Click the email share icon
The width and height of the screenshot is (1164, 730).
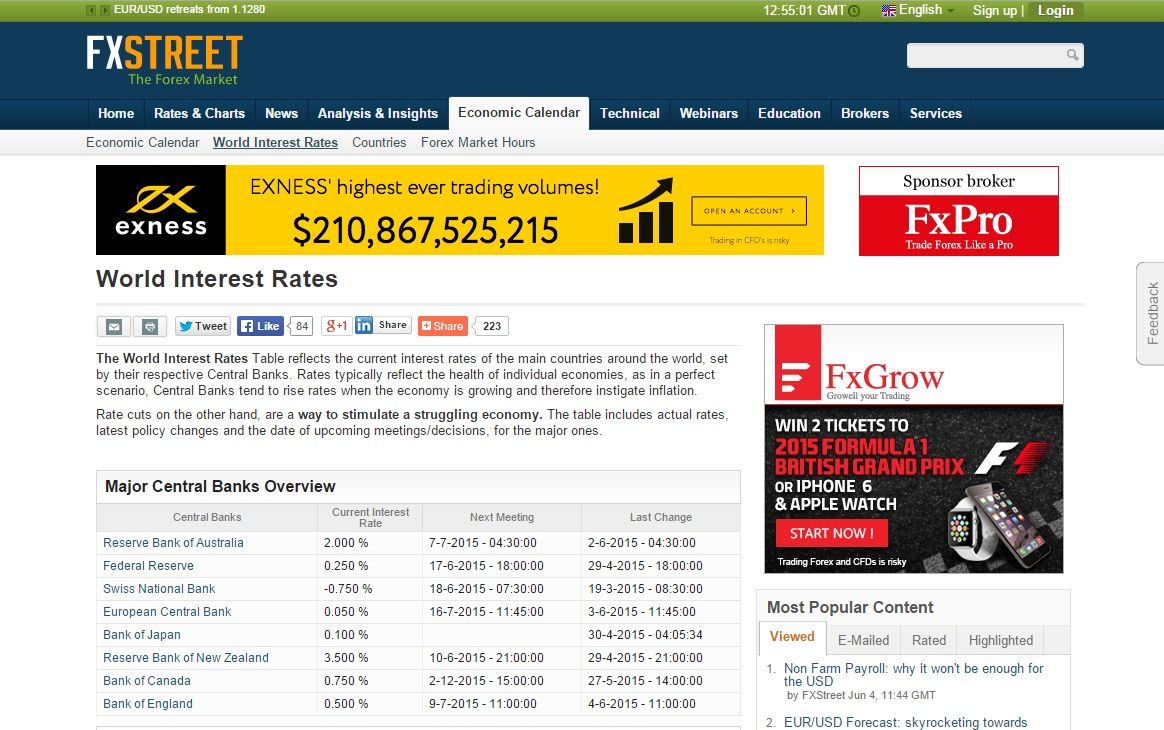click(x=114, y=326)
